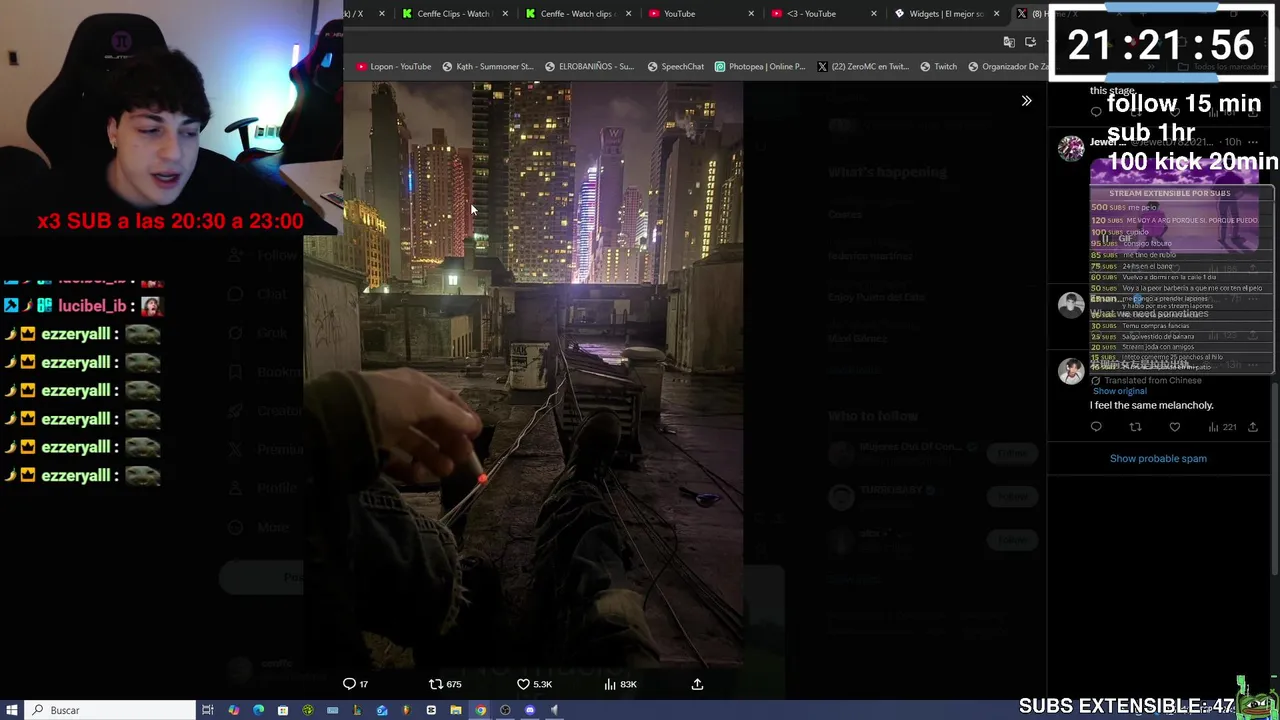The image size is (1280, 720).
Task: Open the Jewel commenter's avatar
Action: pos(1071,148)
